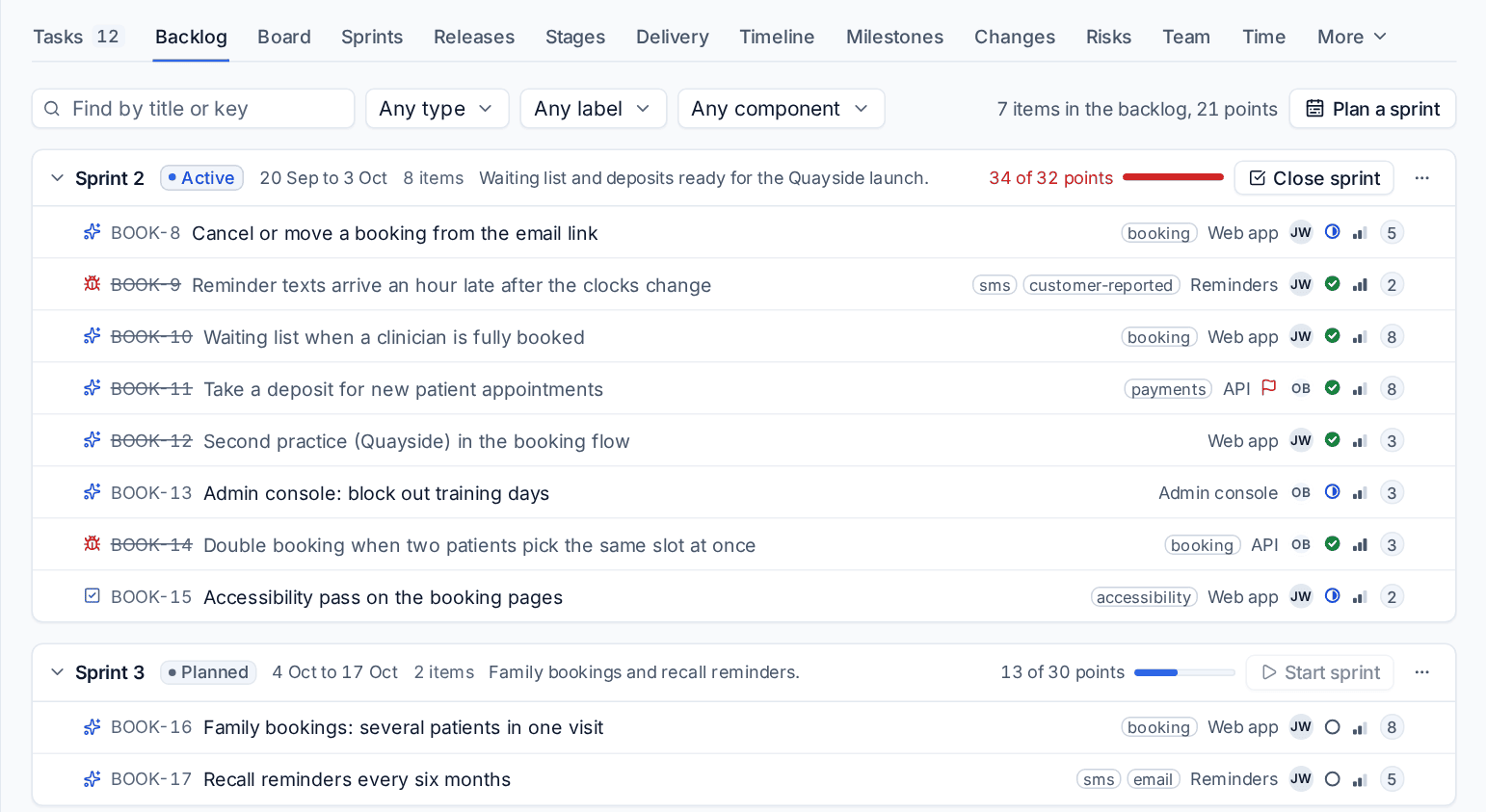
Task: Click the accessibility label on BOOK-15
Action: 1144,597
